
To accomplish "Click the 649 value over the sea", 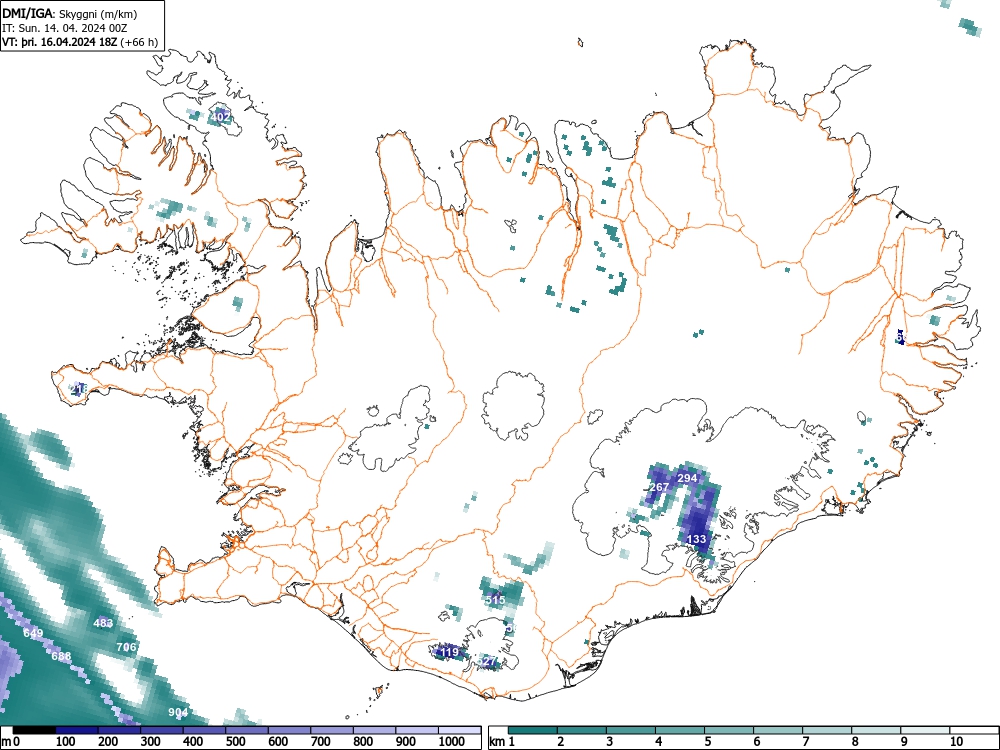I will pos(33,633).
